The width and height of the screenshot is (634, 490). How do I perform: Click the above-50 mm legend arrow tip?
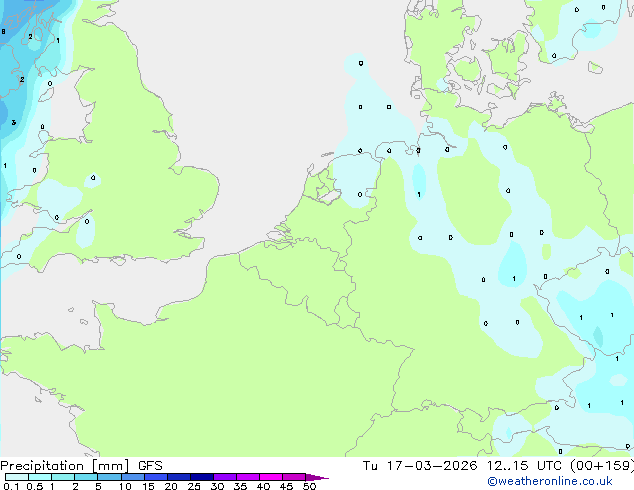[317, 477]
